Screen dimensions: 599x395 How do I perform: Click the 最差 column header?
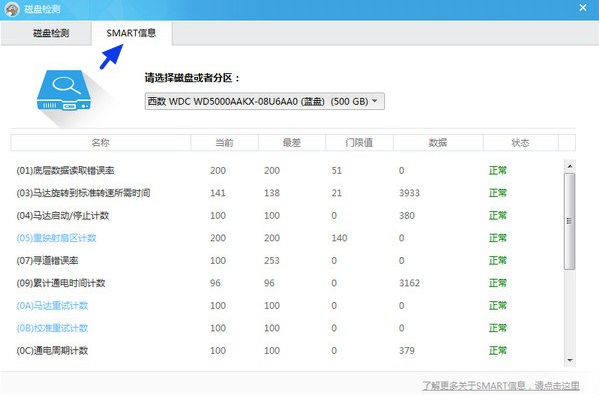(292, 143)
